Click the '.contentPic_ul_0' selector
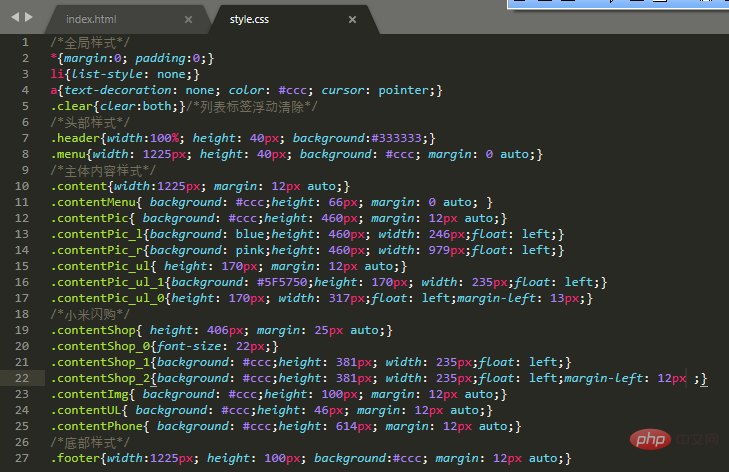This screenshot has height=472, width=729. [107, 298]
